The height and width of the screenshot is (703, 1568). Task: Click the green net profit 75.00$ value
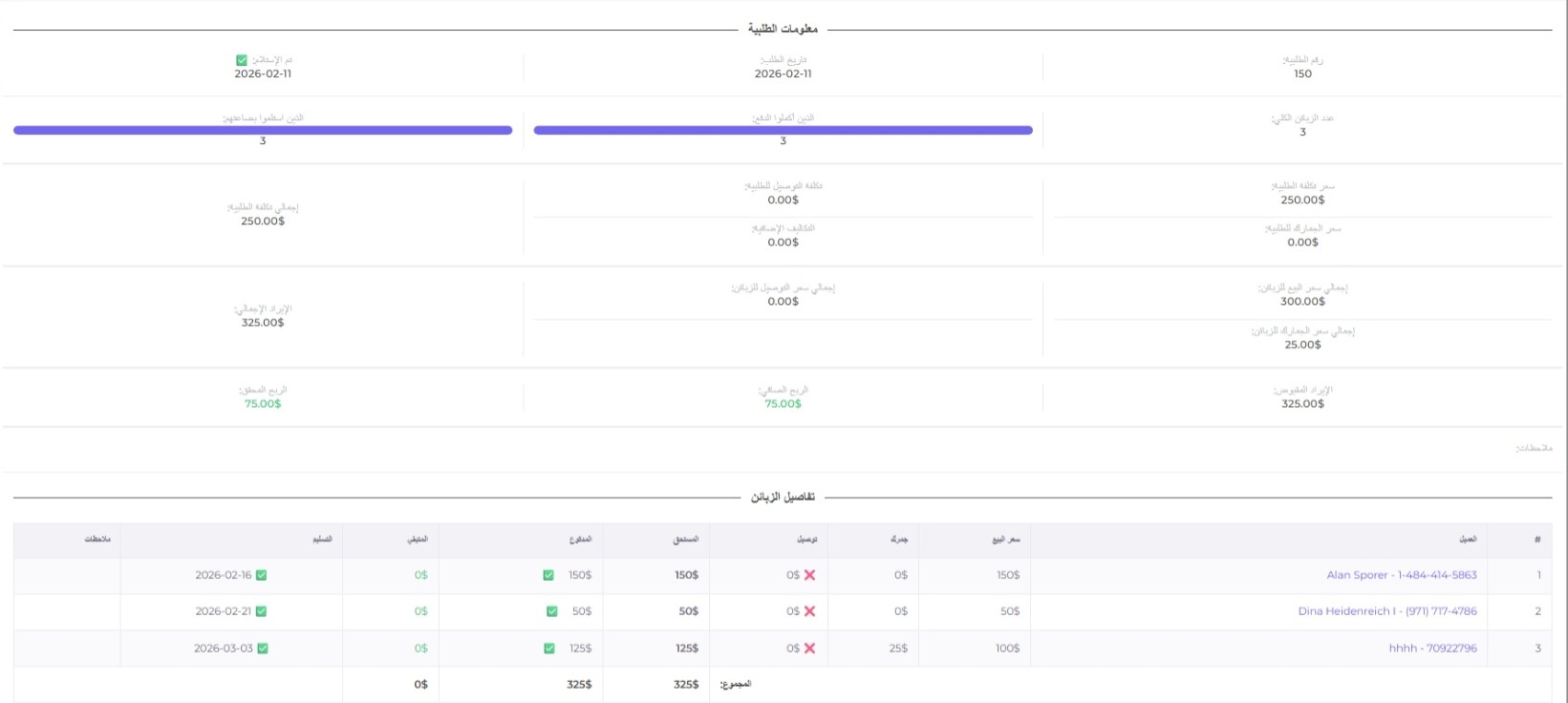click(x=783, y=404)
